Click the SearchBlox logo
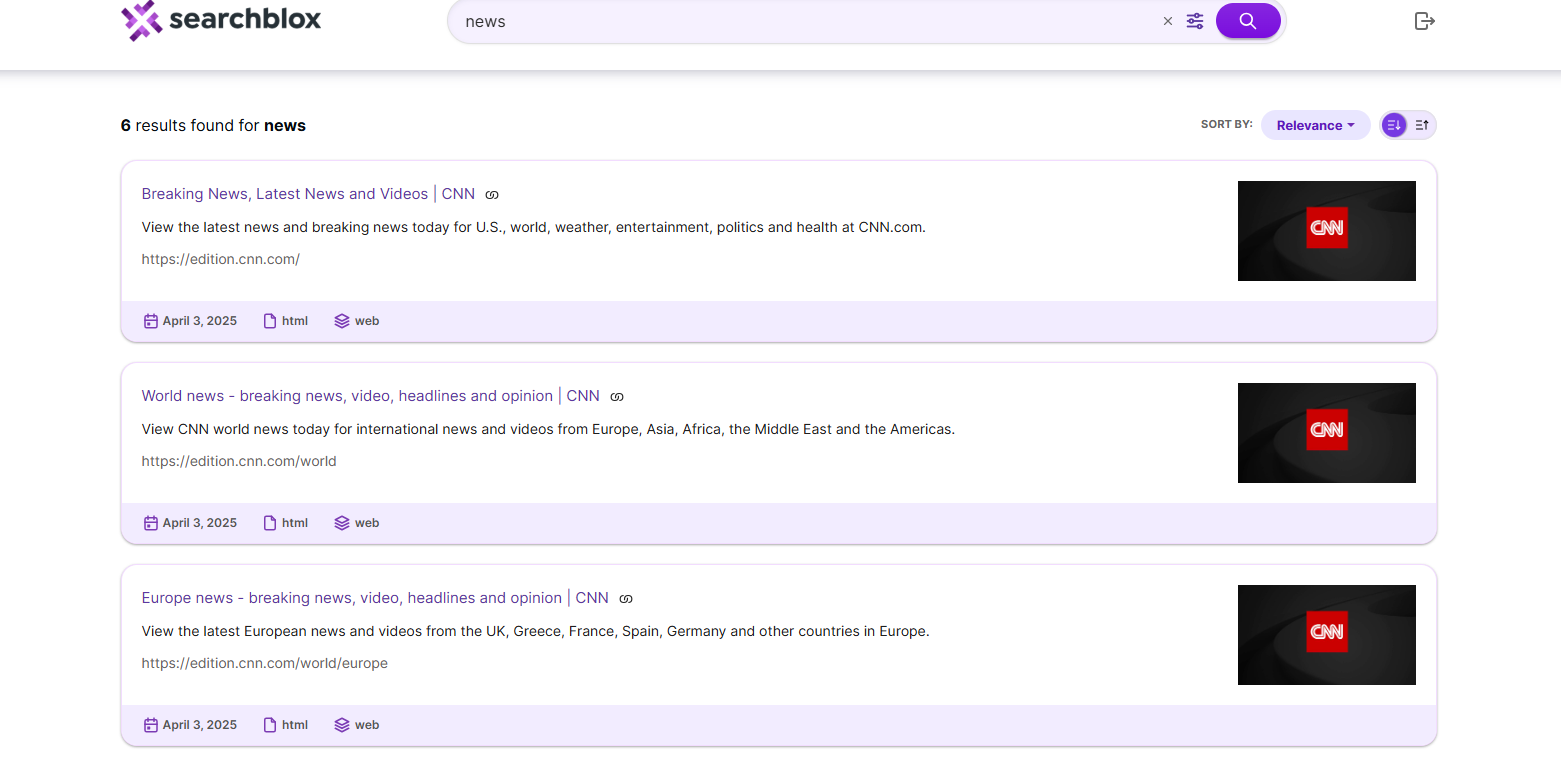This screenshot has height=759, width=1561. point(221,20)
